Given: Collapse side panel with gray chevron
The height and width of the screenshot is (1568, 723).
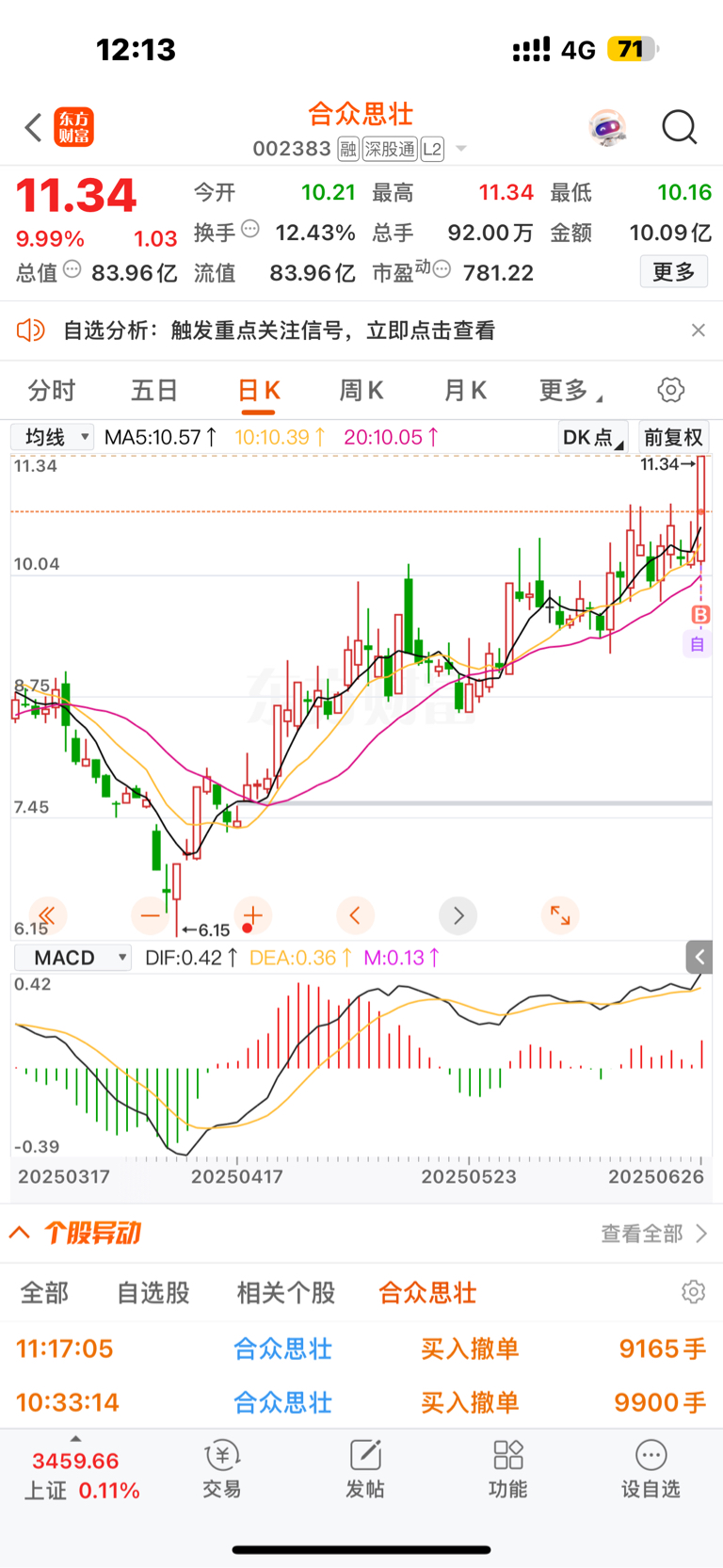Looking at the screenshot, I should [x=699, y=958].
